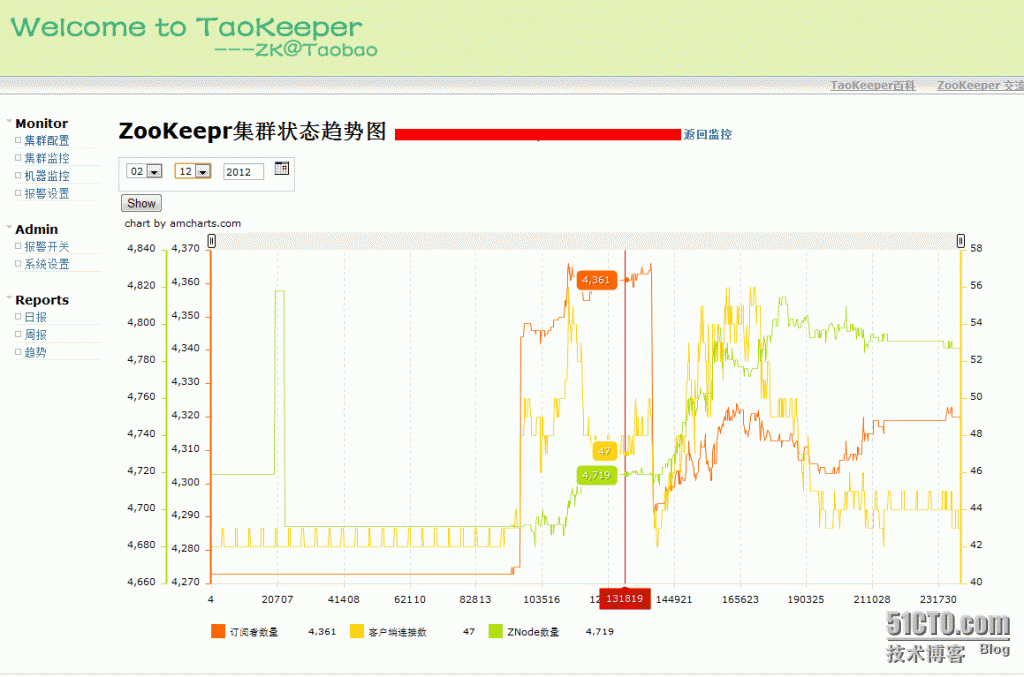Click the yellow 47 value balloon
The height and width of the screenshot is (677, 1024).
(604, 451)
